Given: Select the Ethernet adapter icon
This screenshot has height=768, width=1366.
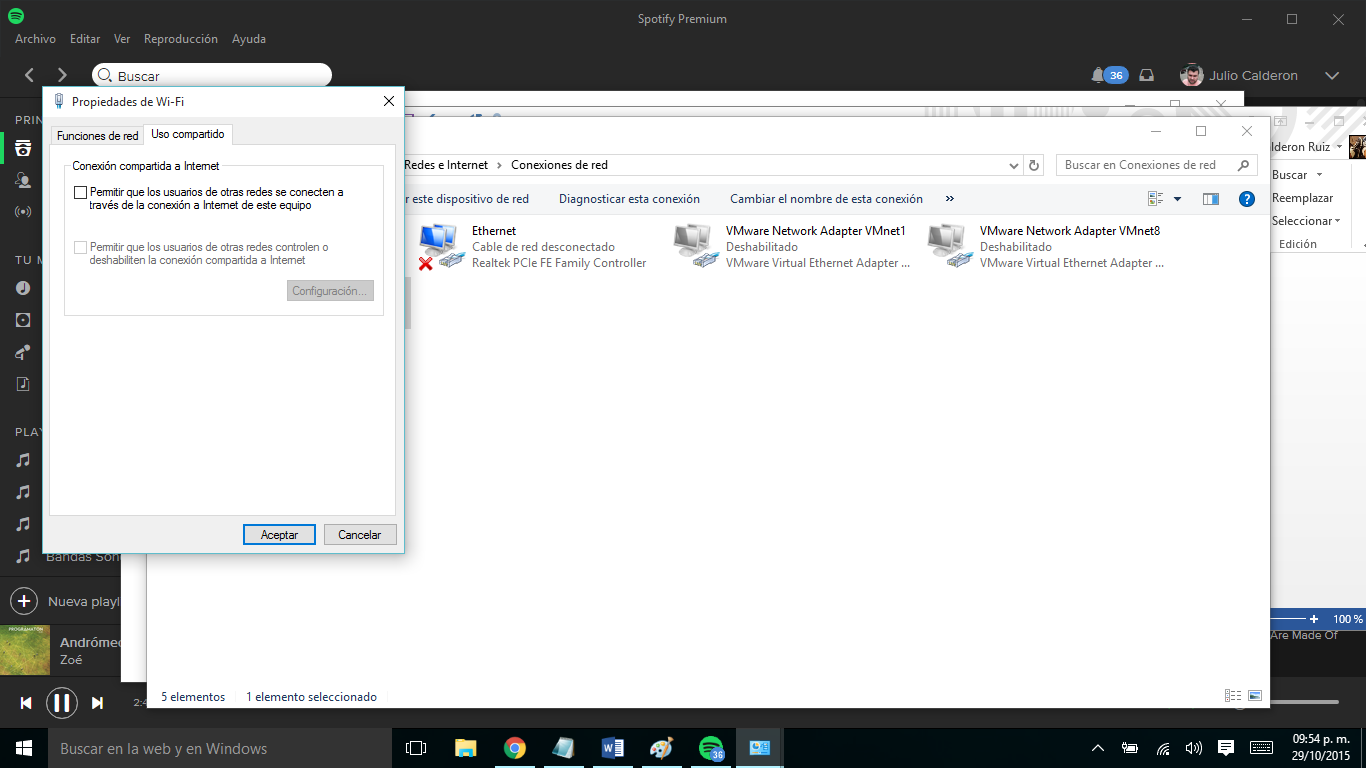Looking at the screenshot, I should point(441,247).
